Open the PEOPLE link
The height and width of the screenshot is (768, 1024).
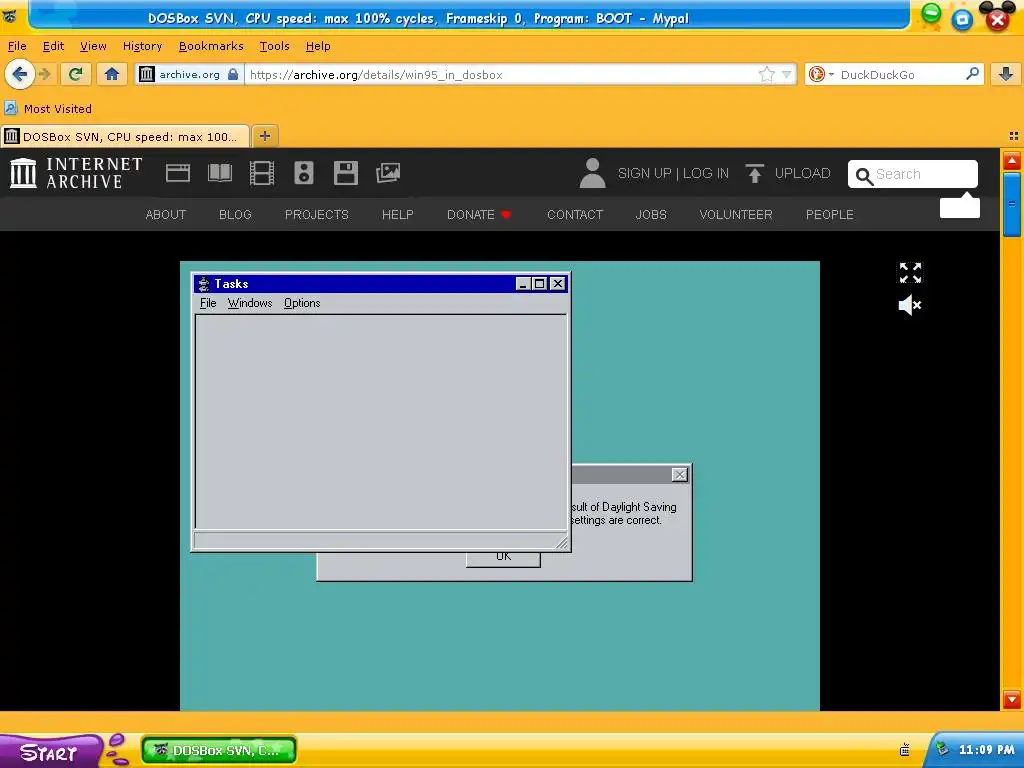coord(829,214)
